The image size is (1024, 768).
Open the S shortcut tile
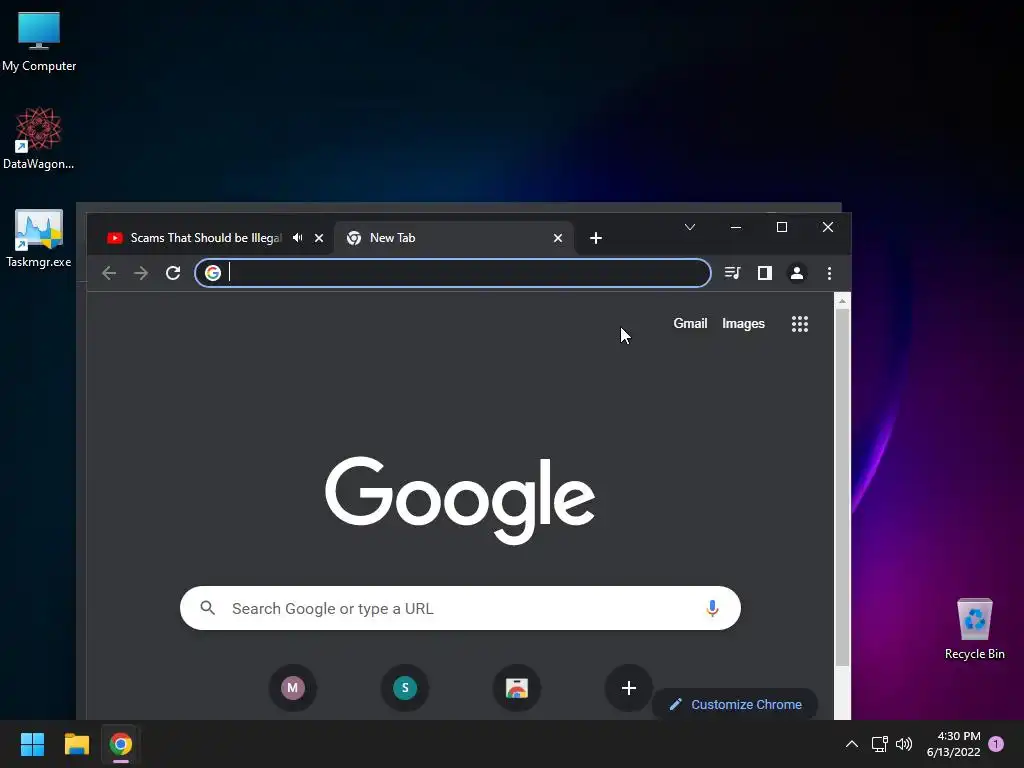405,688
